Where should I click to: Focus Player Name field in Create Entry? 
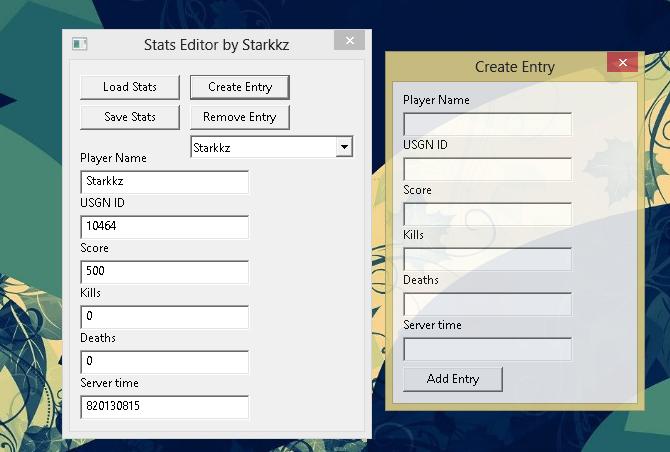point(488,124)
